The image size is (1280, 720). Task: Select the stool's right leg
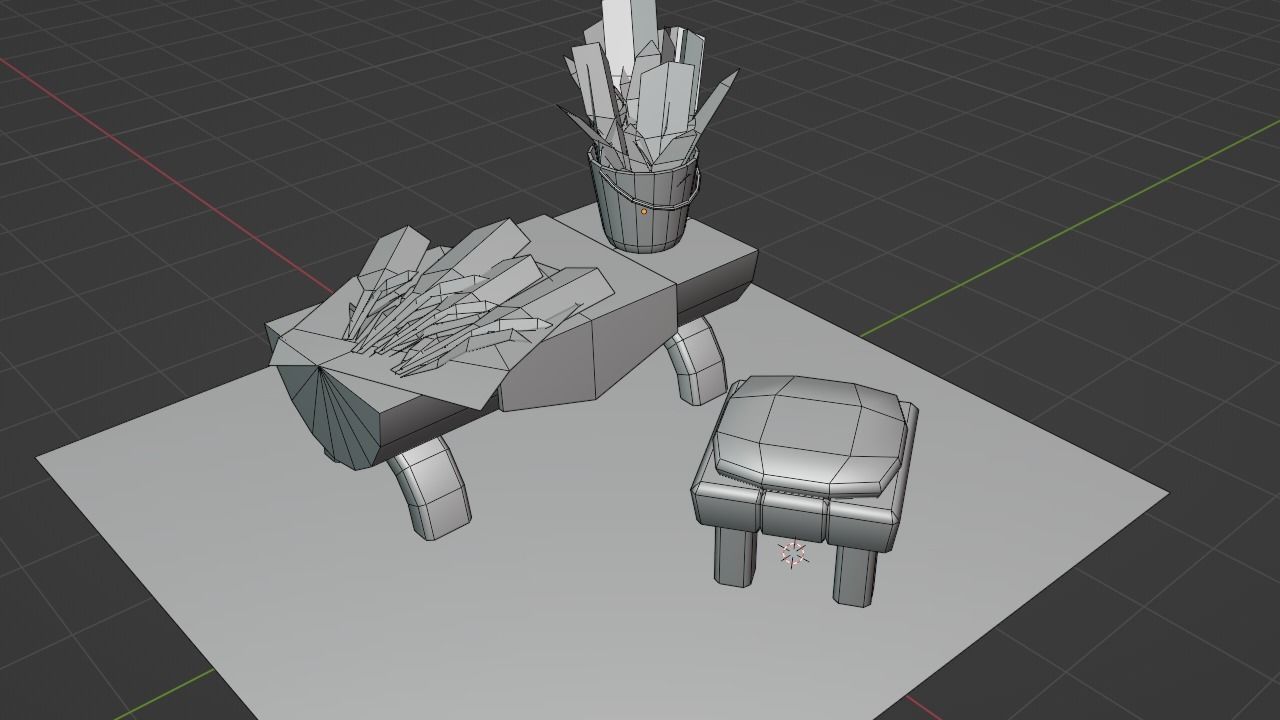point(855,575)
